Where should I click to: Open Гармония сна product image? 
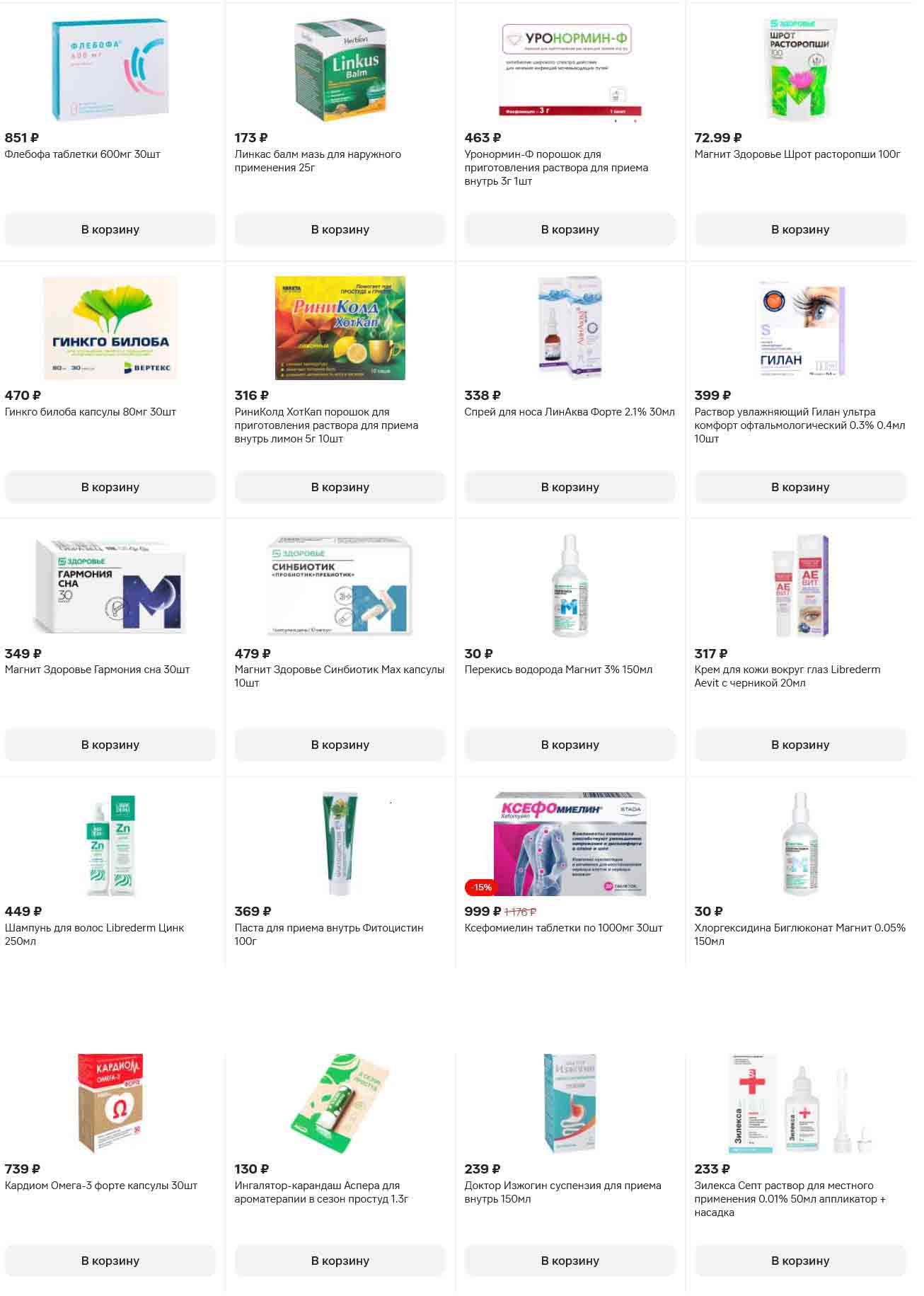tap(110, 585)
